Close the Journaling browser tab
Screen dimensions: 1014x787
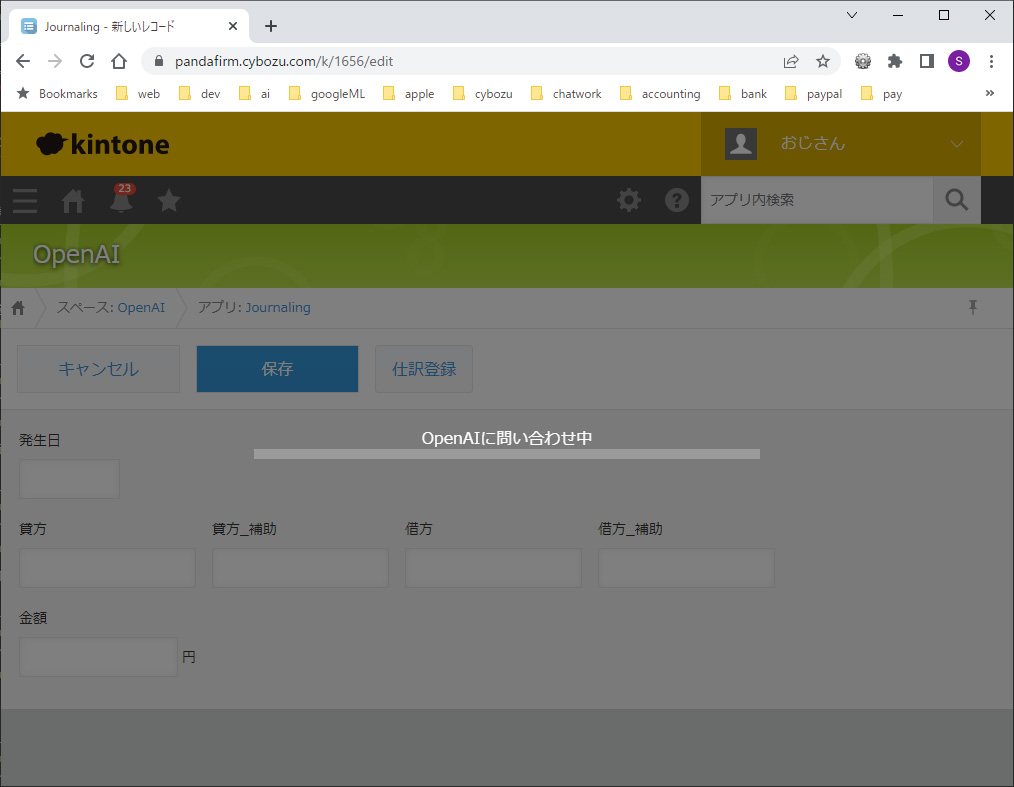233,26
